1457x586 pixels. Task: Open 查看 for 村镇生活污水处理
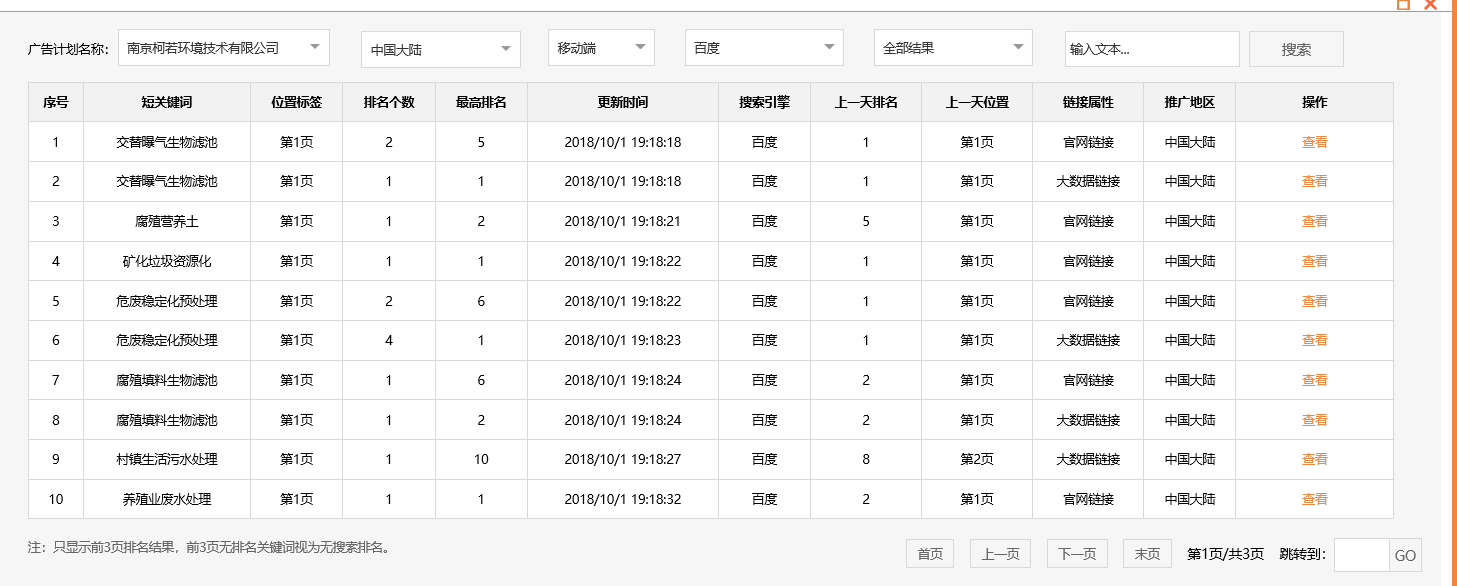click(1313, 459)
